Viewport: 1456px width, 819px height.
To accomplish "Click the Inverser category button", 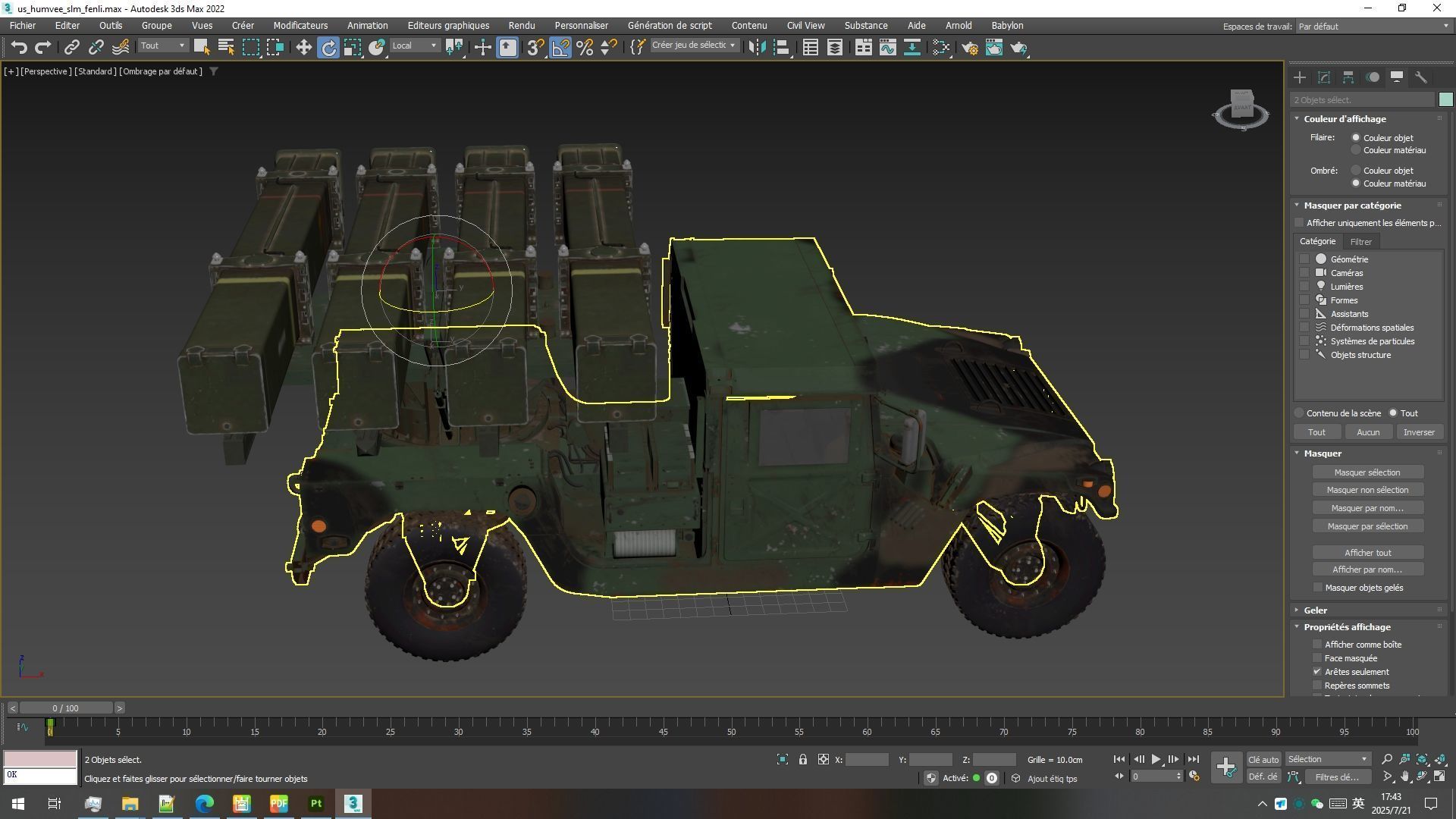I will pos(1419,432).
